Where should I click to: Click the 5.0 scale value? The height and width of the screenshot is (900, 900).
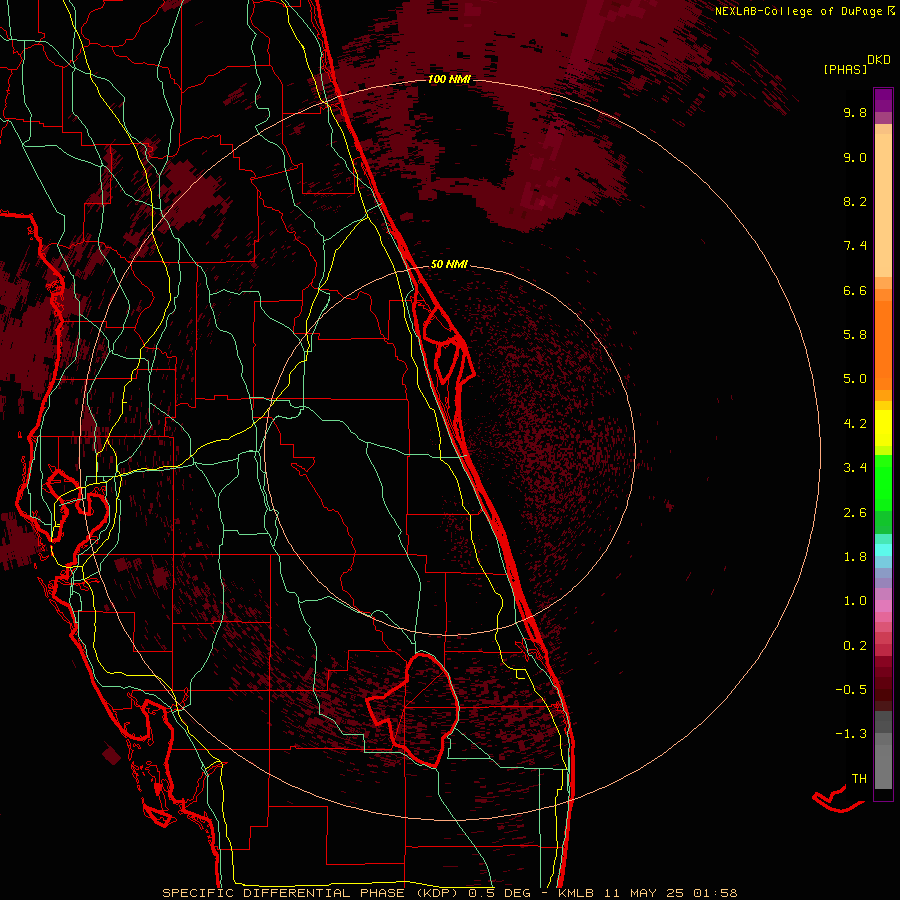pyautogui.click(x=855, y=379)
